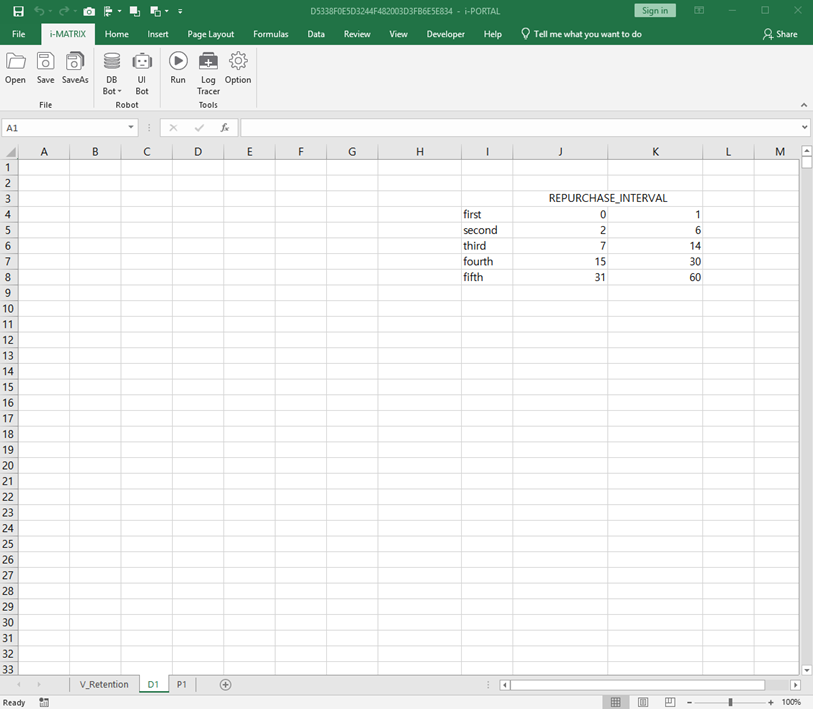Click the Insert Function fx button
The width and height of the screenshot is (813, 709).
[225, 127]
